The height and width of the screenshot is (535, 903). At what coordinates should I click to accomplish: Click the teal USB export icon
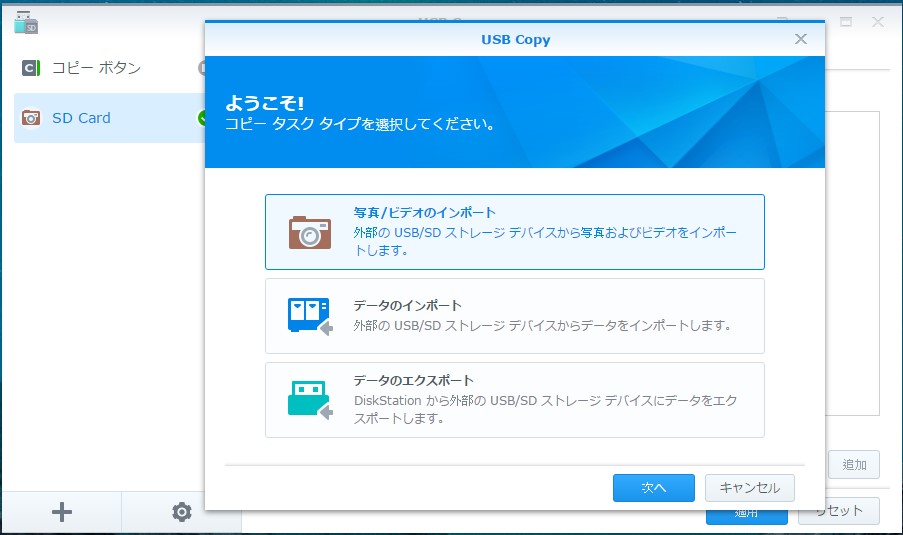(x=310, y=400)
